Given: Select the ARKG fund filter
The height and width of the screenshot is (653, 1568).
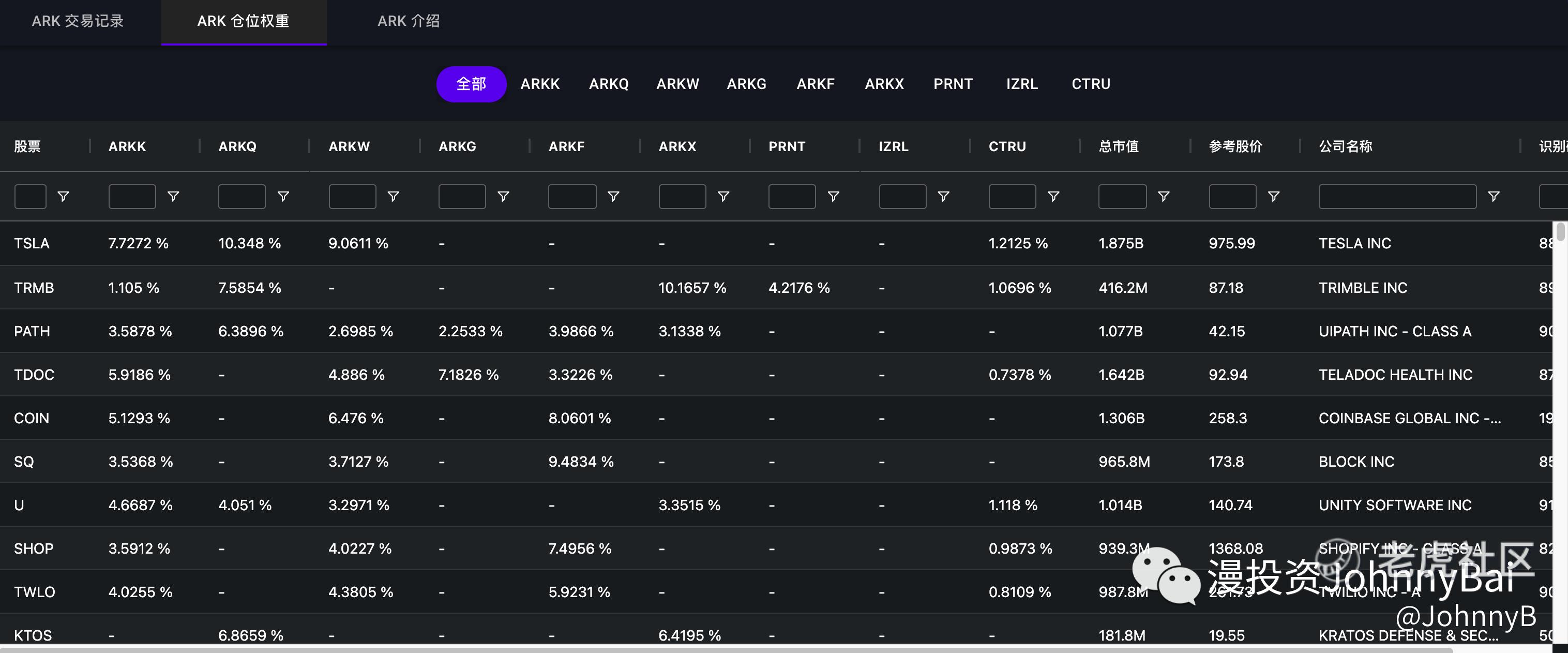Looking at the screenshot, I should [746, 84].
